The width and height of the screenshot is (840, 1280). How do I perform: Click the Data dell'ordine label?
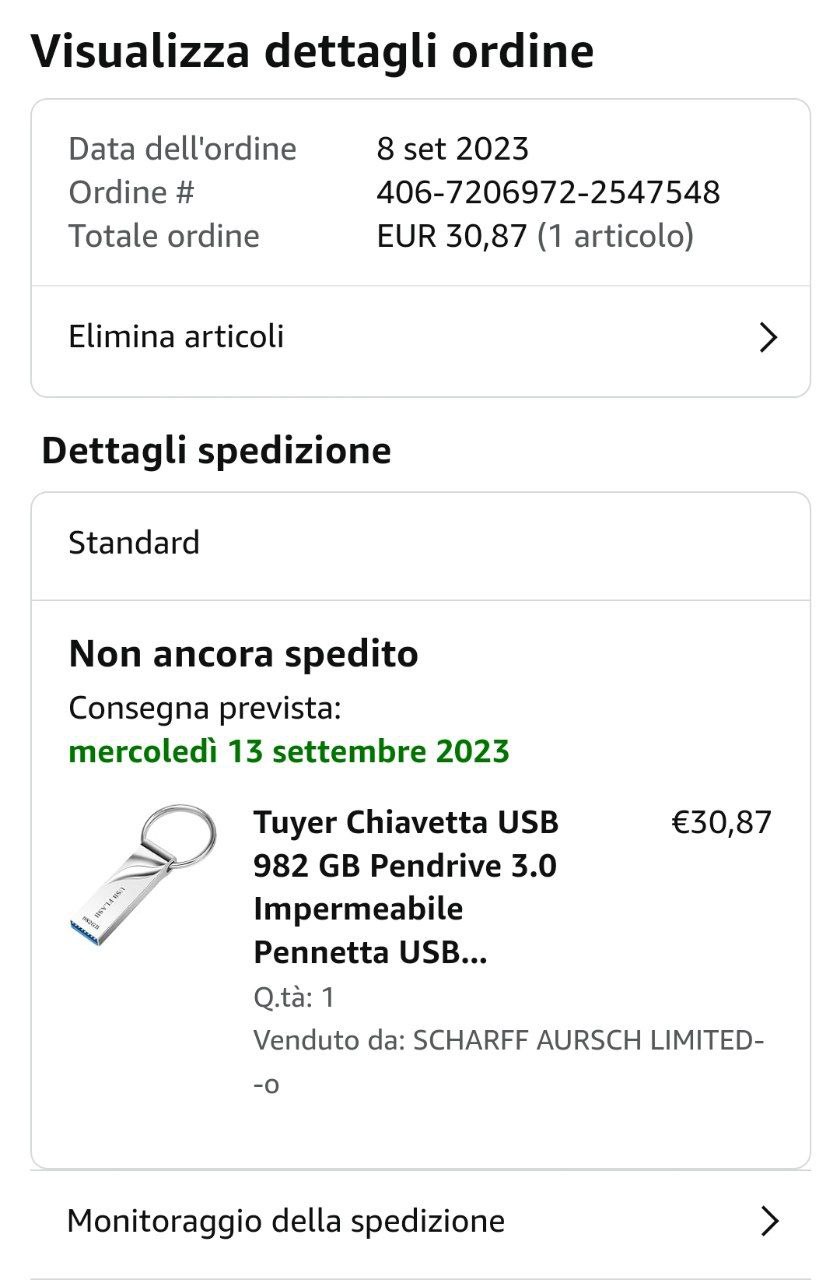pyautogui.click(x=182, y=149)
